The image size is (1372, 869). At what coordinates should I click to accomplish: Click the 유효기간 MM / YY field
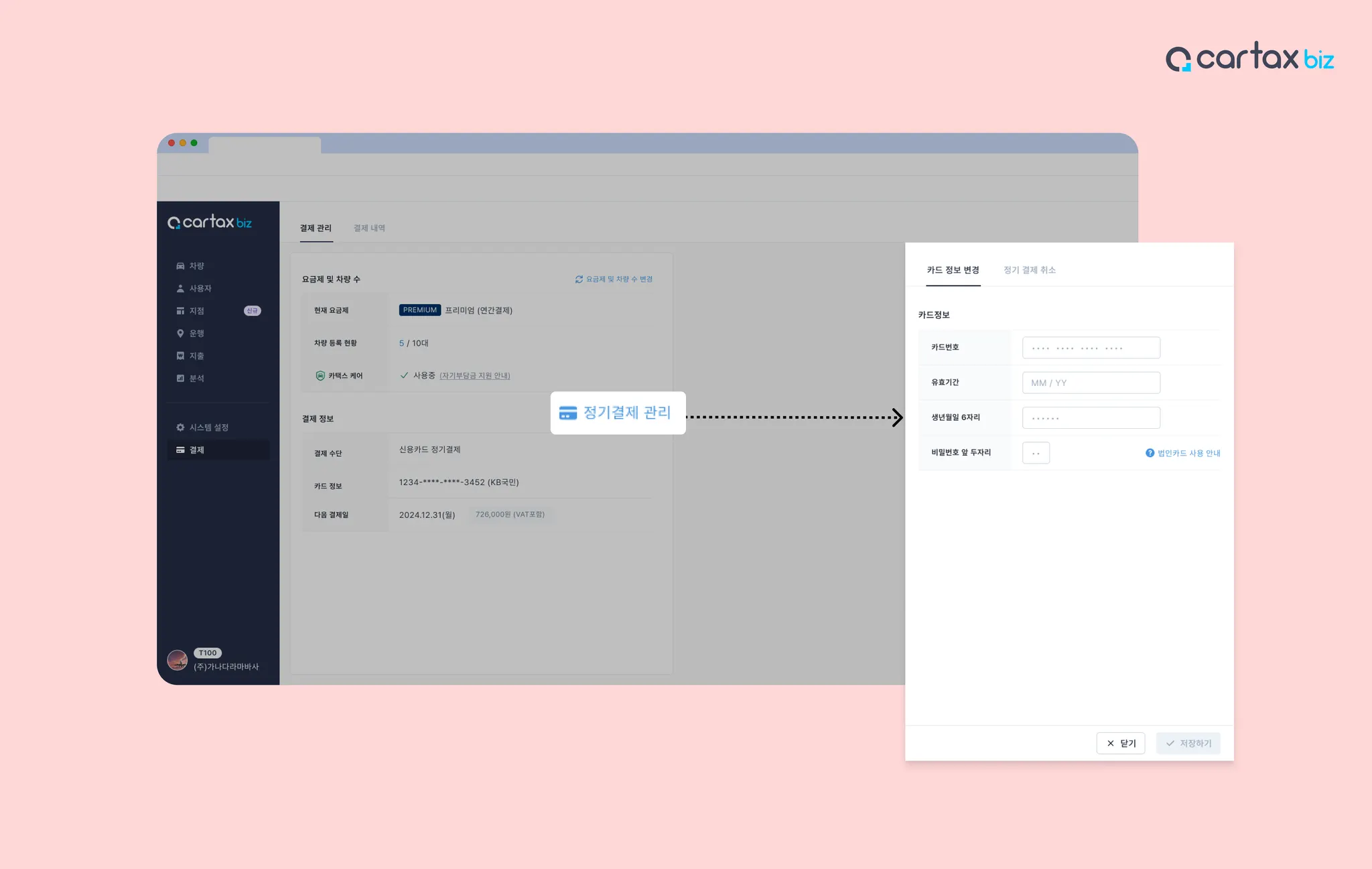coord(1091,383)
